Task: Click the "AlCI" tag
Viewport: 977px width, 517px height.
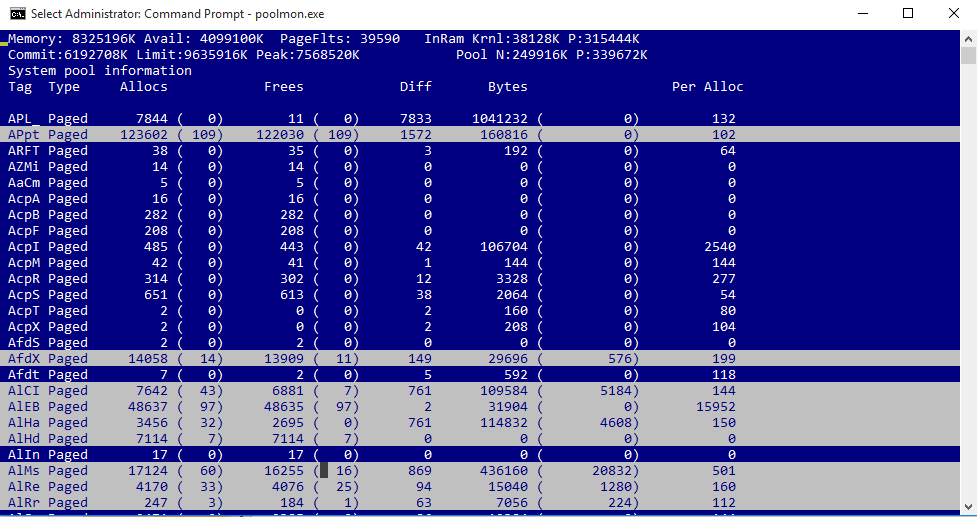Action: pyautogui.click(x=24, y=391)
